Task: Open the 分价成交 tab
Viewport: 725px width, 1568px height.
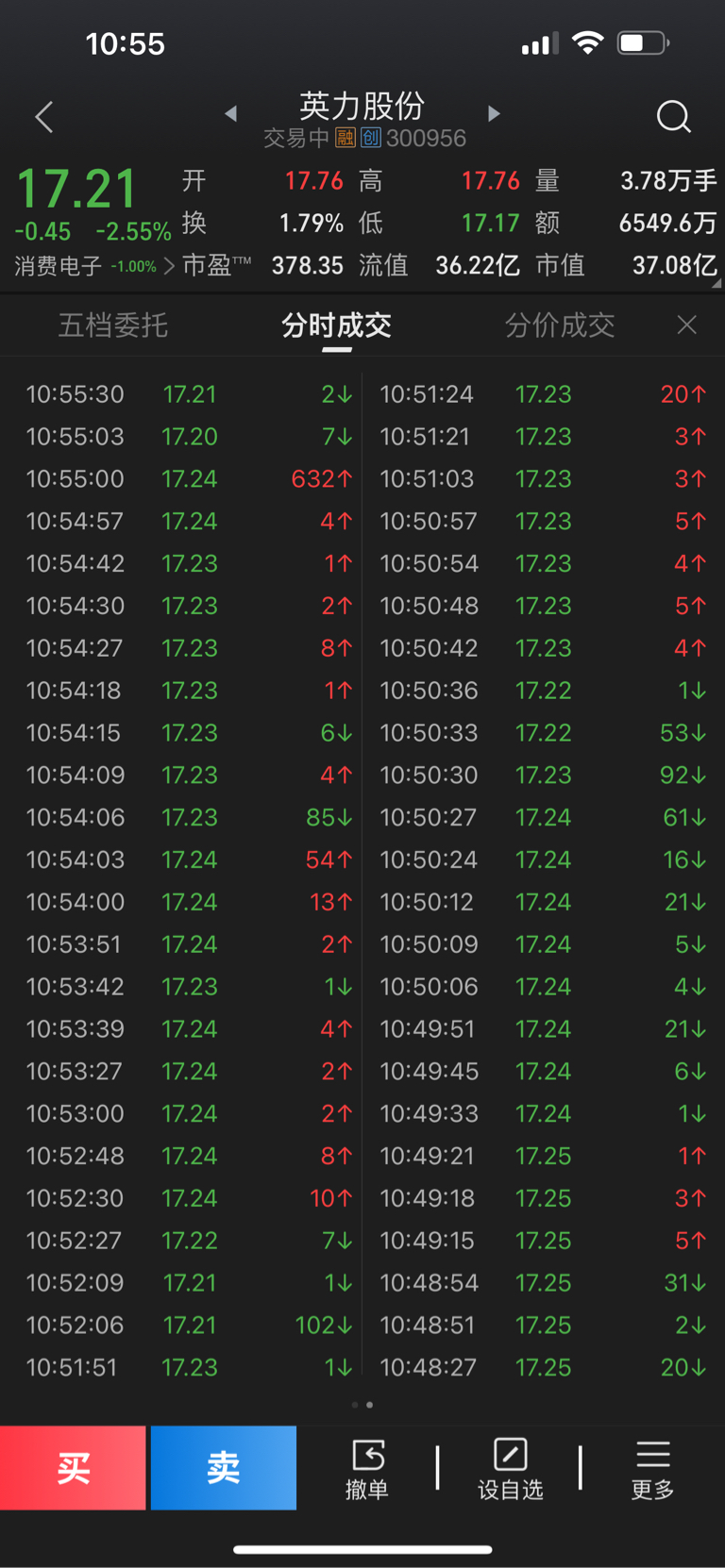Action: 560,325
